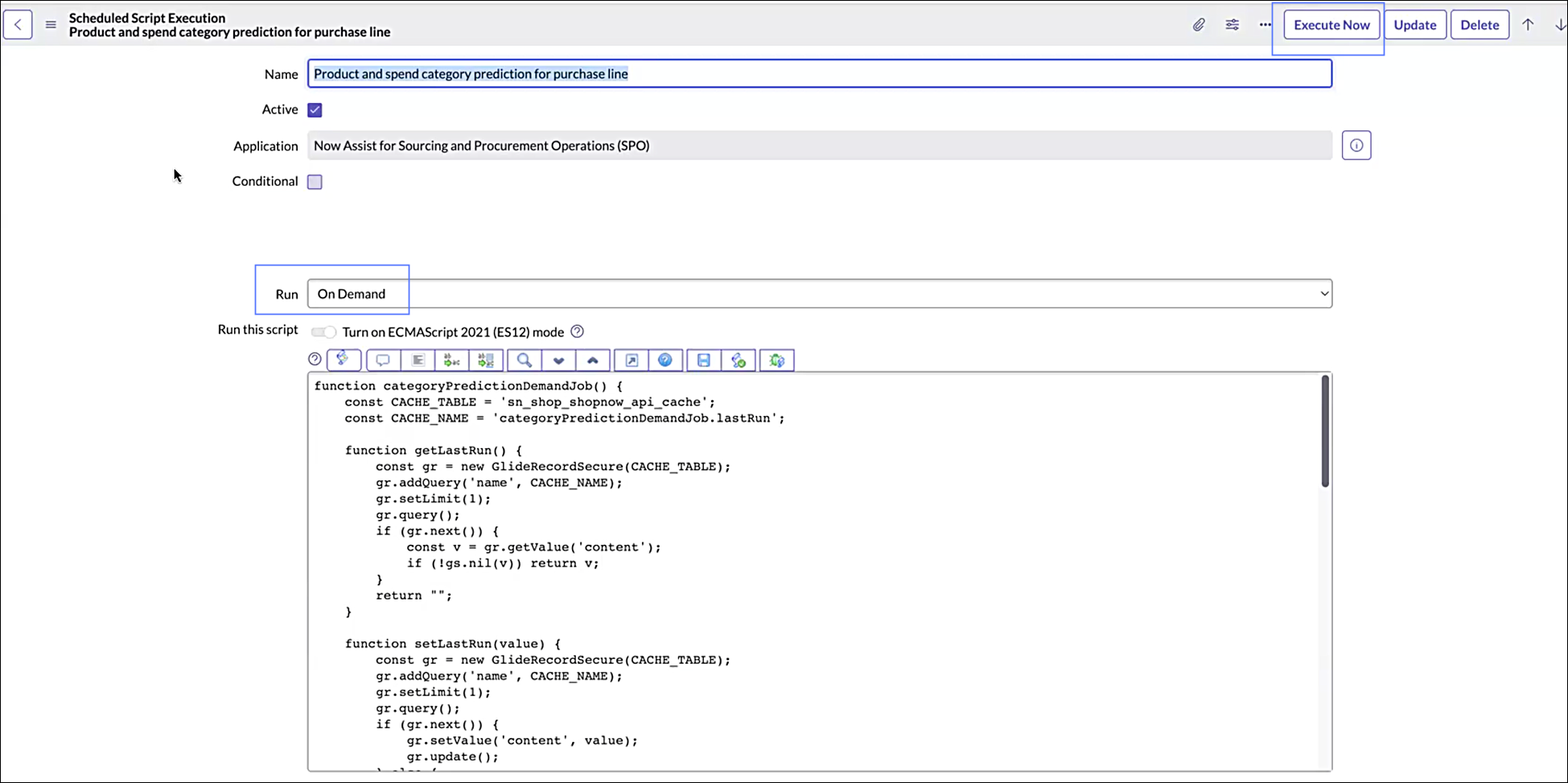The height and width of the screenshot is (783, 1568).
Task: Open form personalization settings sliders icon
Action: [1232, 25]
